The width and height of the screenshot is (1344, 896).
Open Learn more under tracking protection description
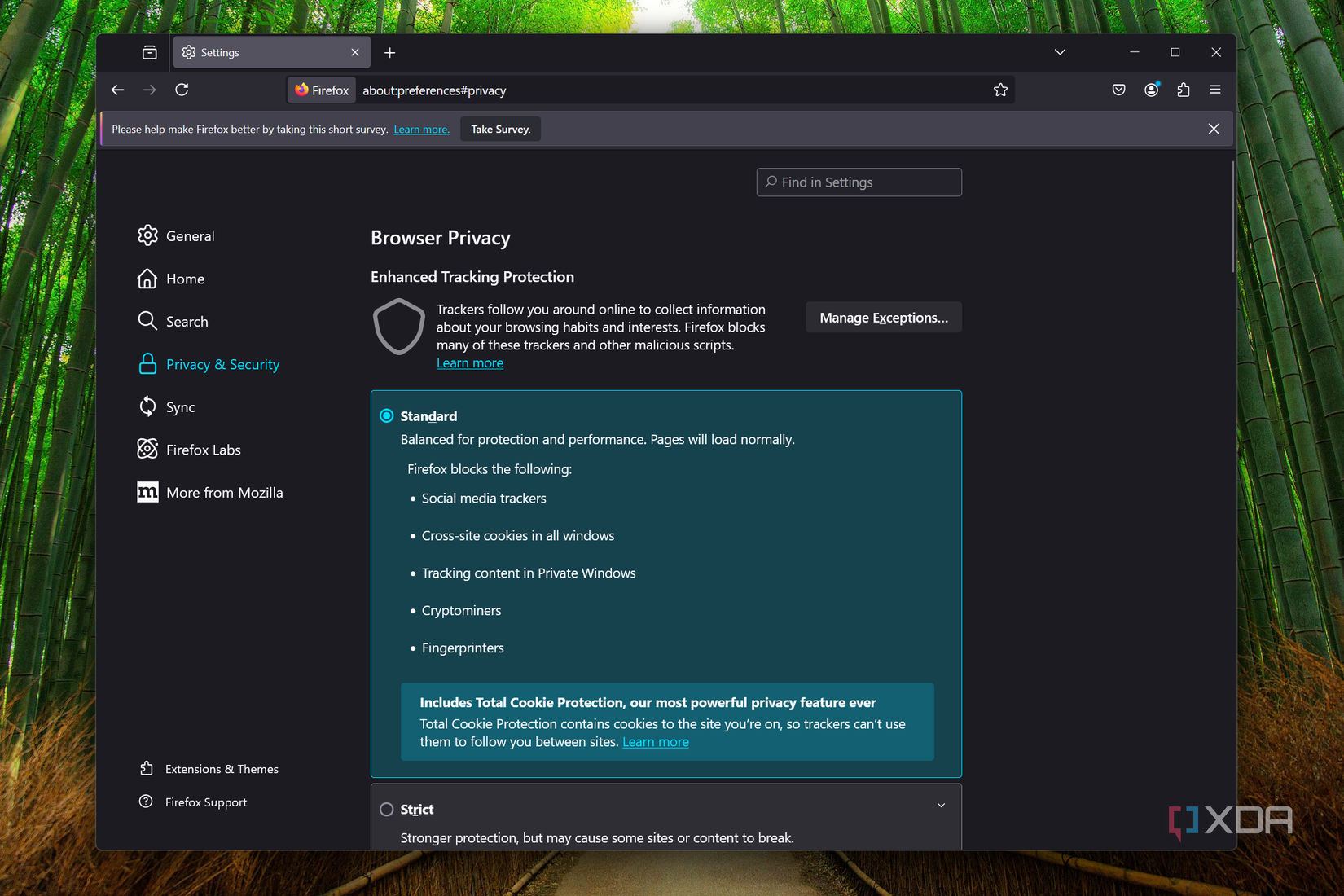470,363
